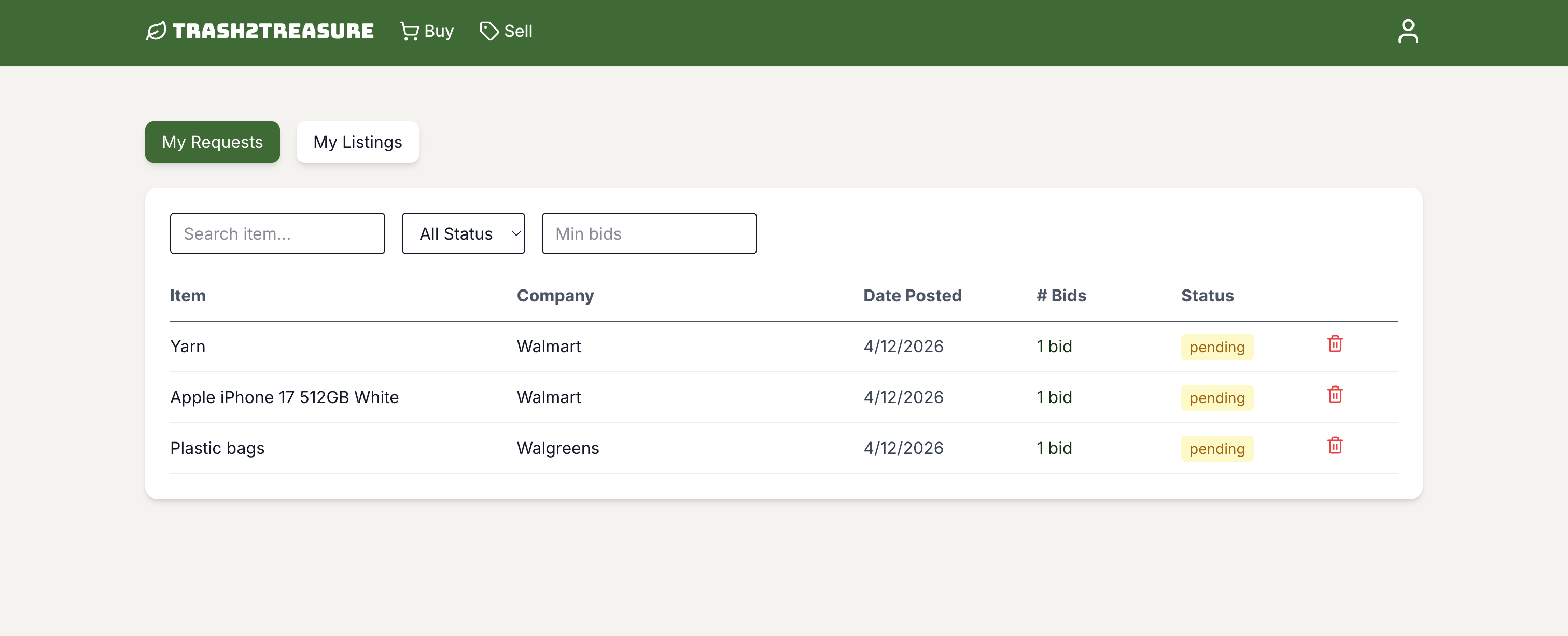This screenshot has height=636, width=1568.
Task: Delete the Apple iPhone 17 request
Action: [1334, 395]
